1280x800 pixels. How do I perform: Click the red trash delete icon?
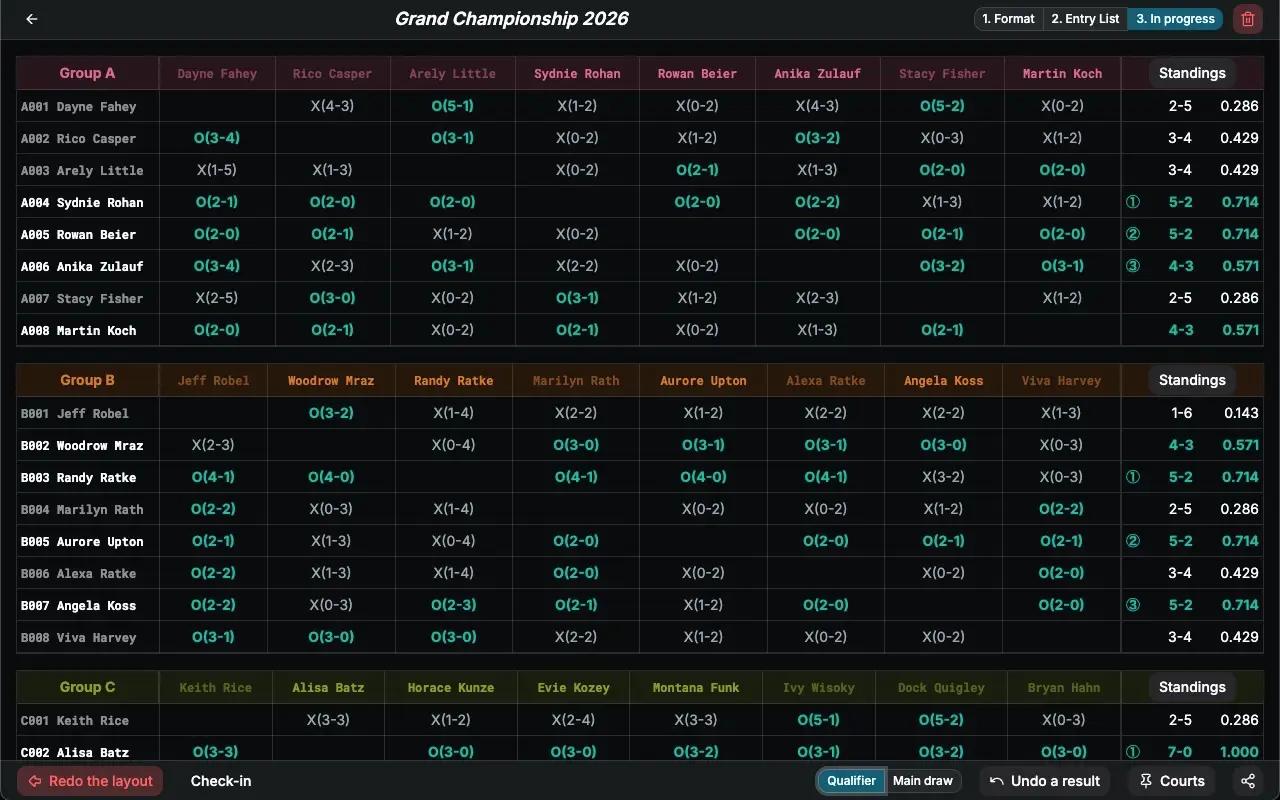tap(1248, 19)
